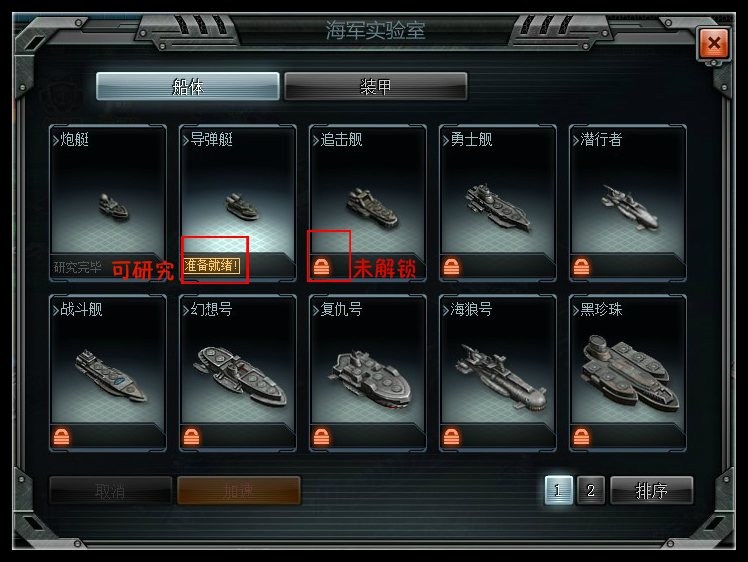This screenshot has height=562, width=748.
Task: Click the 排序 sort button
Action: (x=652, y=490)
